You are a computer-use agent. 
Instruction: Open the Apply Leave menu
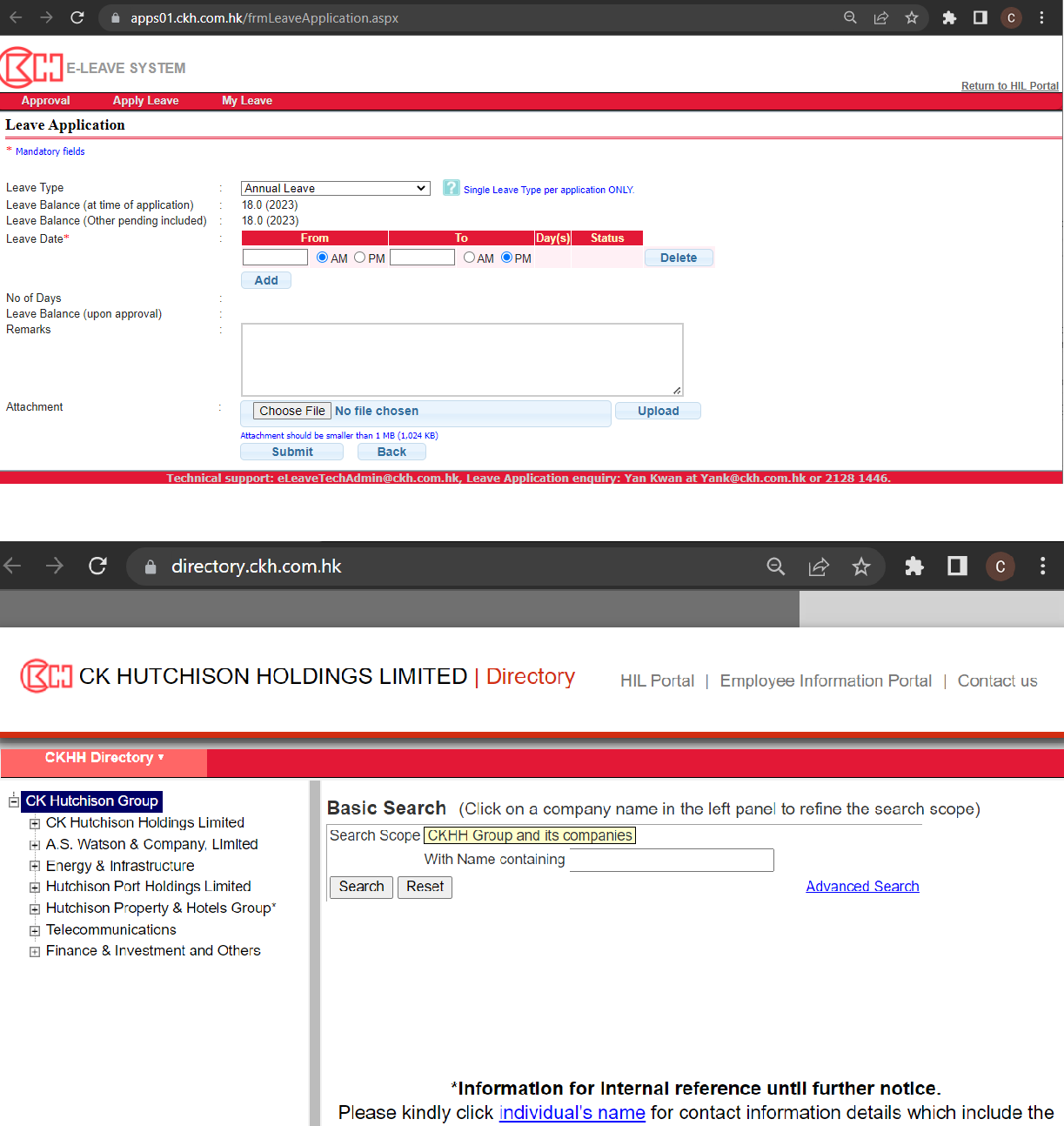coord(145,101)
